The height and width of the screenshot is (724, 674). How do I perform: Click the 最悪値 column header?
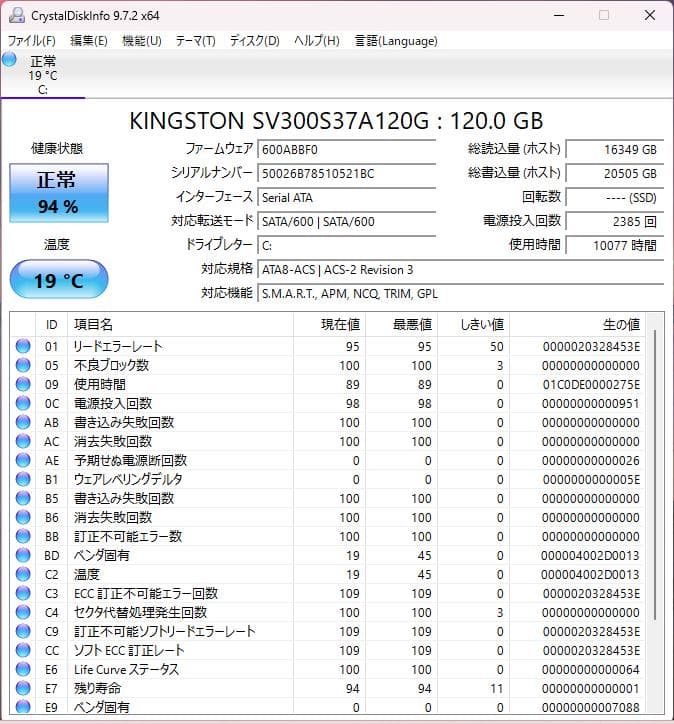[x=402, y=325]
